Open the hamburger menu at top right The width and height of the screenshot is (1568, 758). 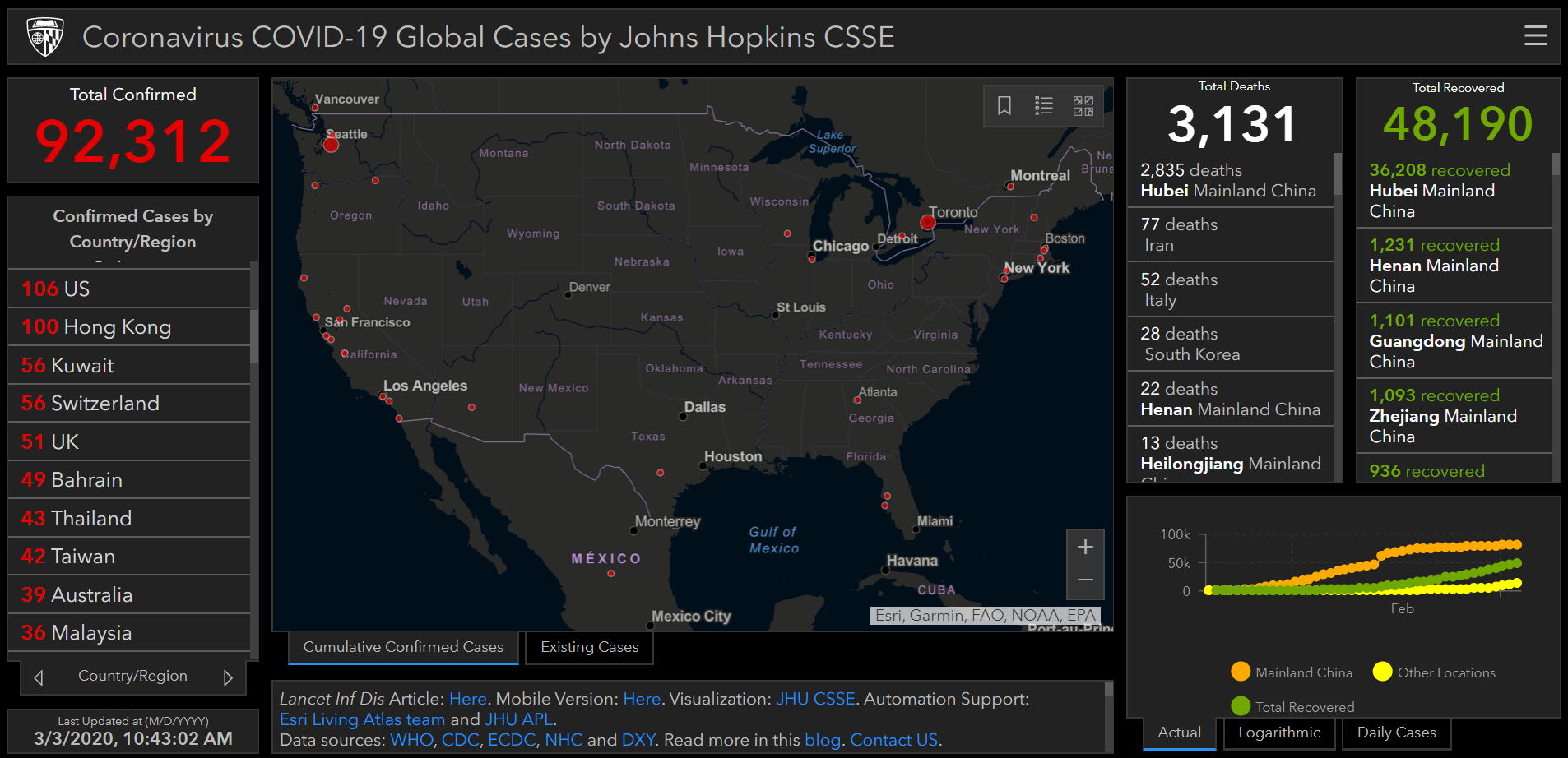point(1535,35)
